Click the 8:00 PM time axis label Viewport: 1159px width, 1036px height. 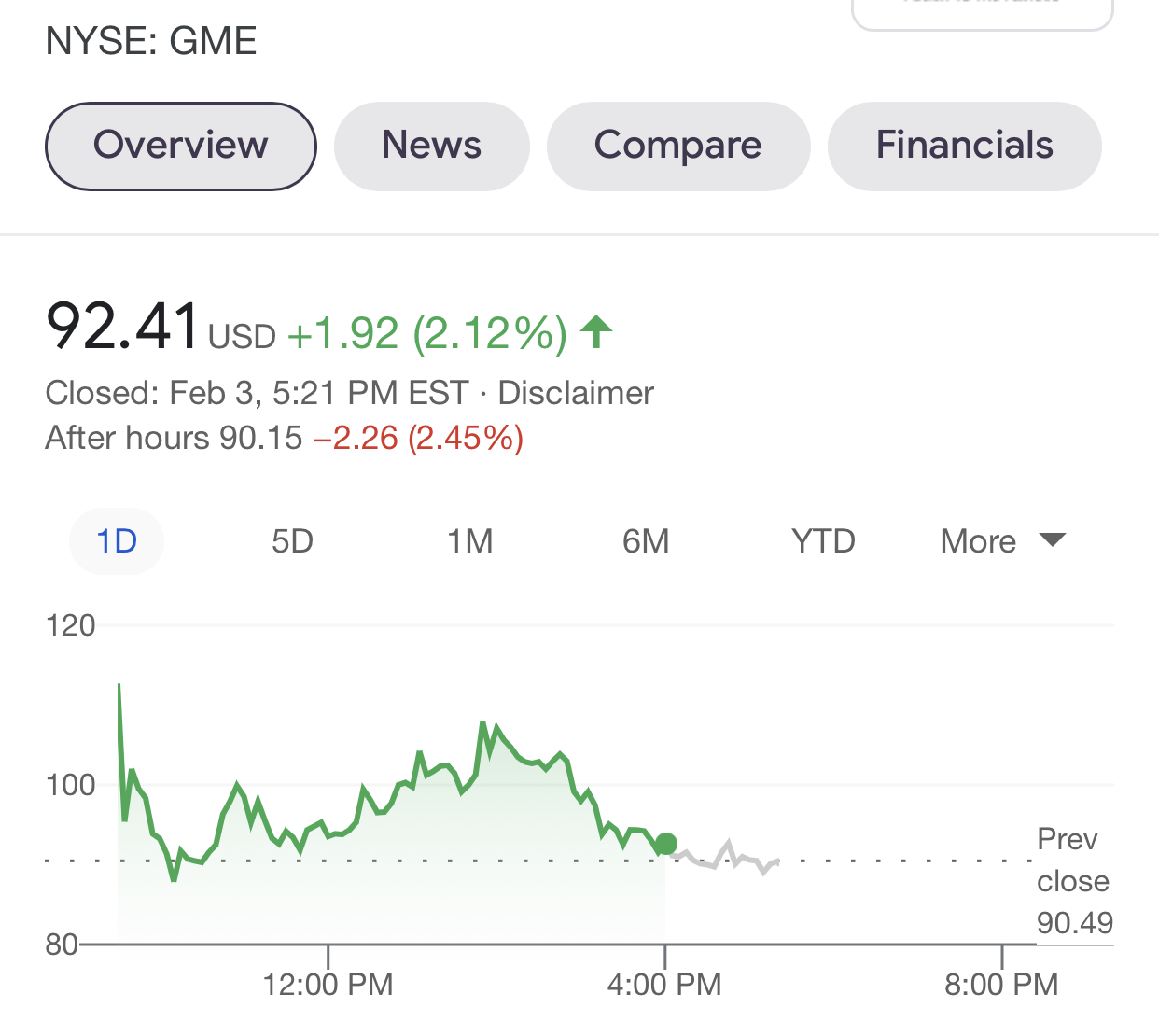pyautogui.click(x=1001, y=984)
